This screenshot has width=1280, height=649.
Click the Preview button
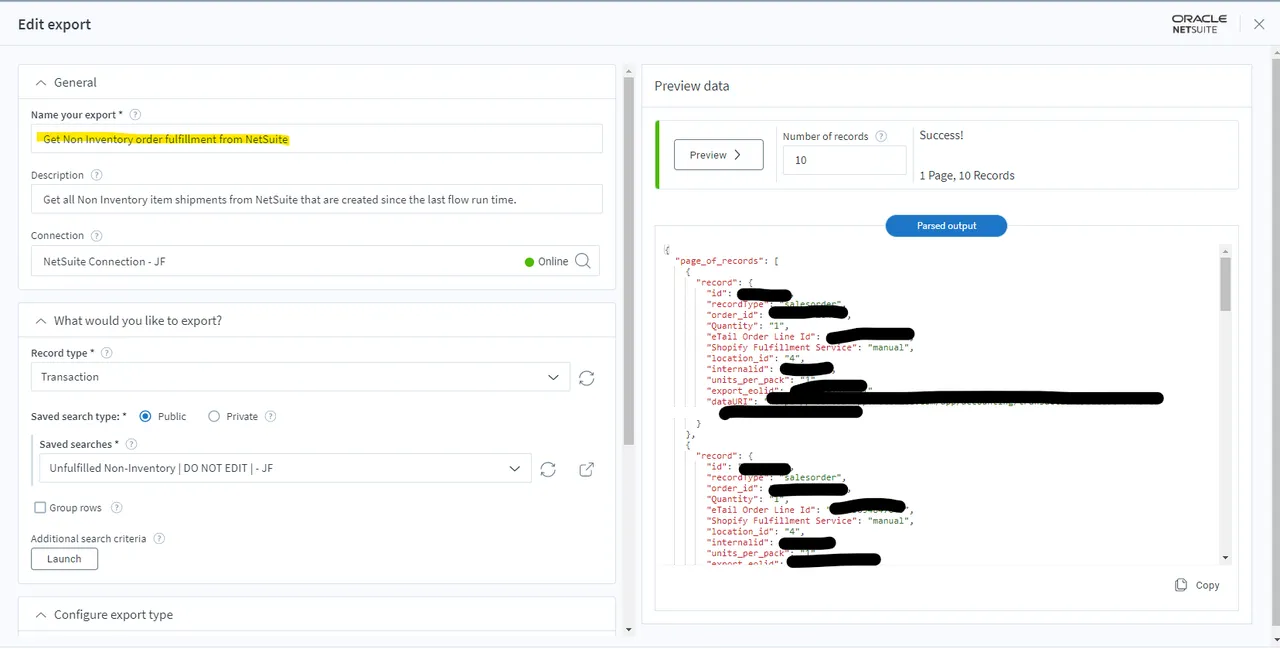(718, 155)
